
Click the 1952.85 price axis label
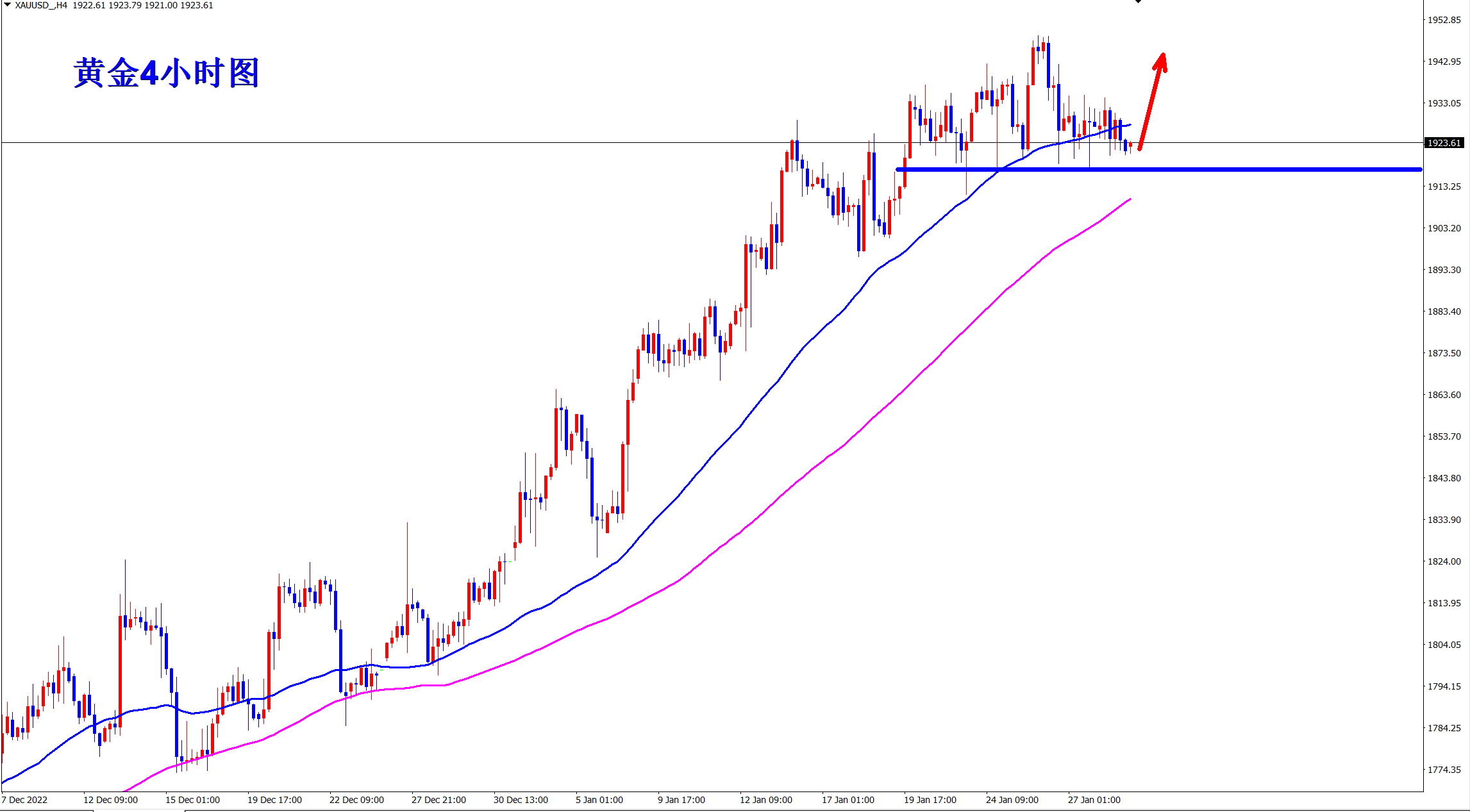click(x=1444, y=20)
